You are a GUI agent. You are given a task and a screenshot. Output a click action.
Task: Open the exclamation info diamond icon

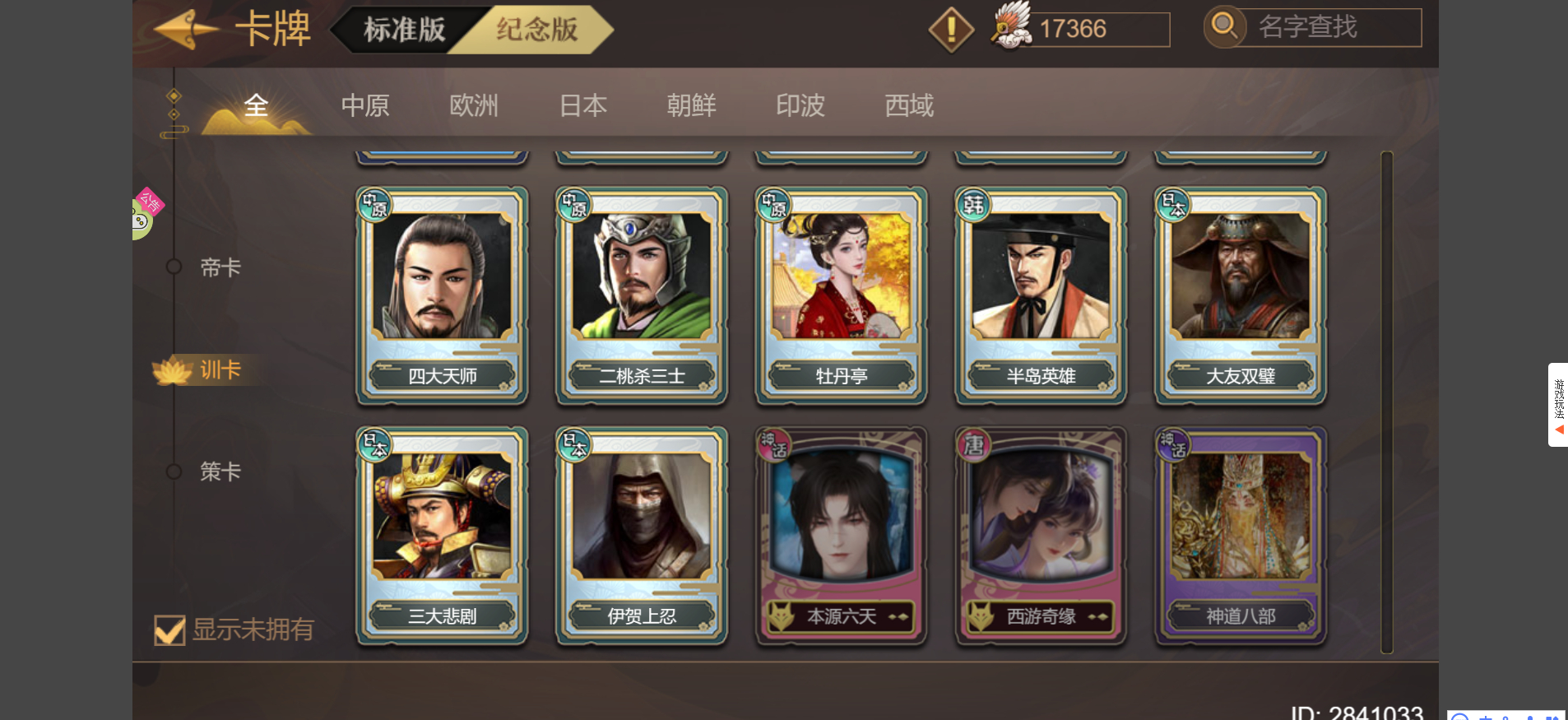click(x=951, y=30)
